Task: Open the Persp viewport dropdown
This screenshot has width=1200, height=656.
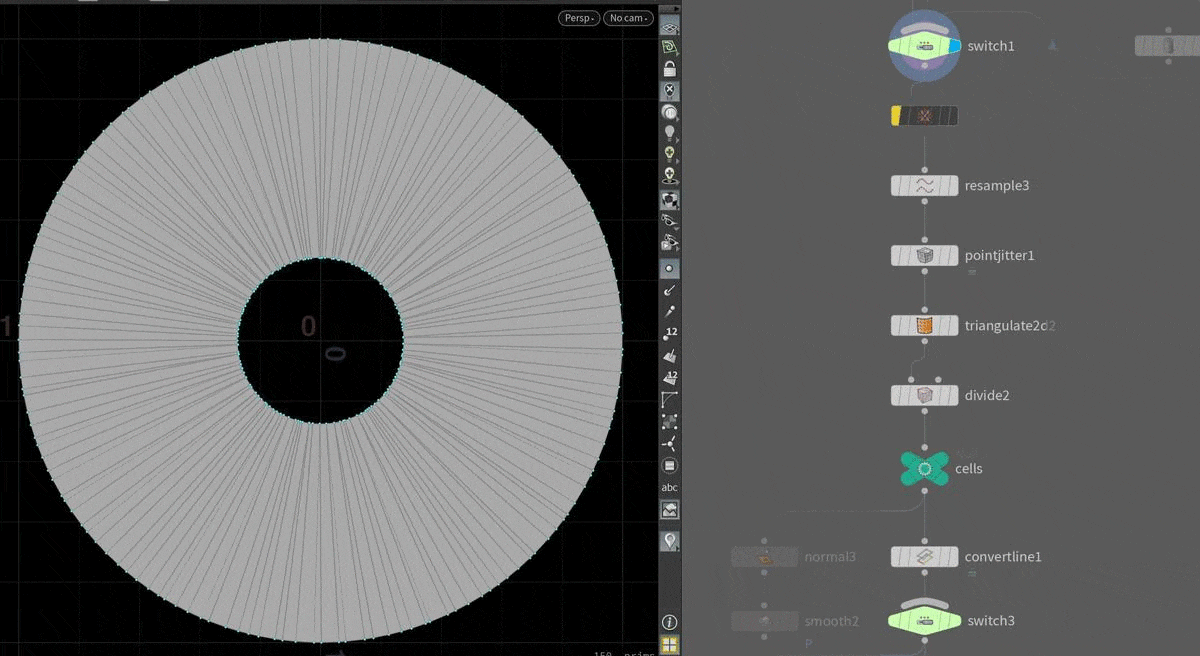Action: (579, 18)
